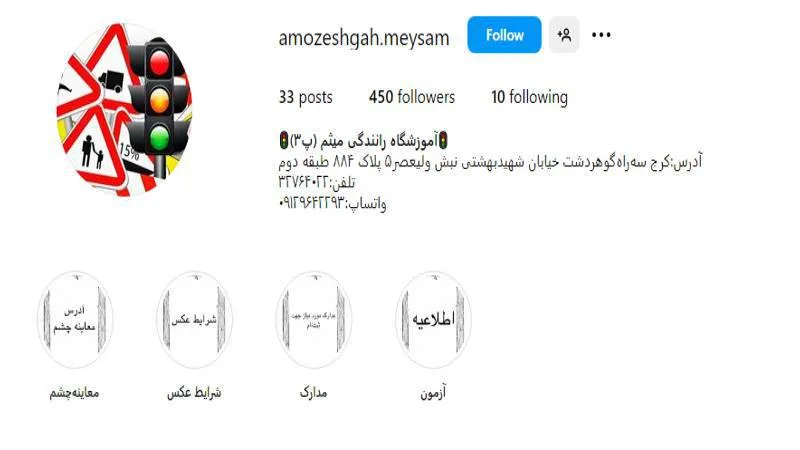
Task: Click the واتساپ WhatsApp number line
Action: click(x=332, y=204)
